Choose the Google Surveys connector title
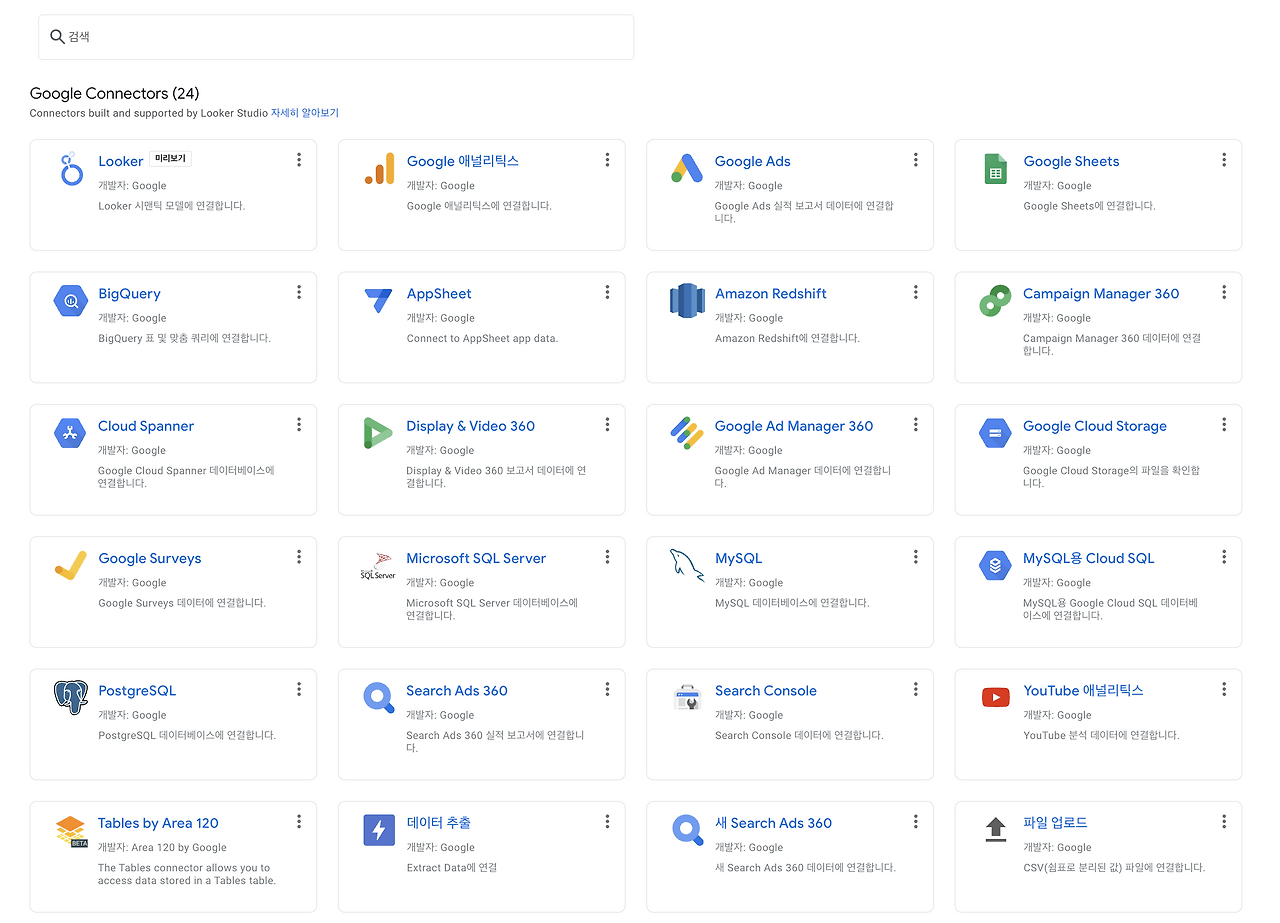Screen dimensions: 1280x923 [x=150, y=558]
